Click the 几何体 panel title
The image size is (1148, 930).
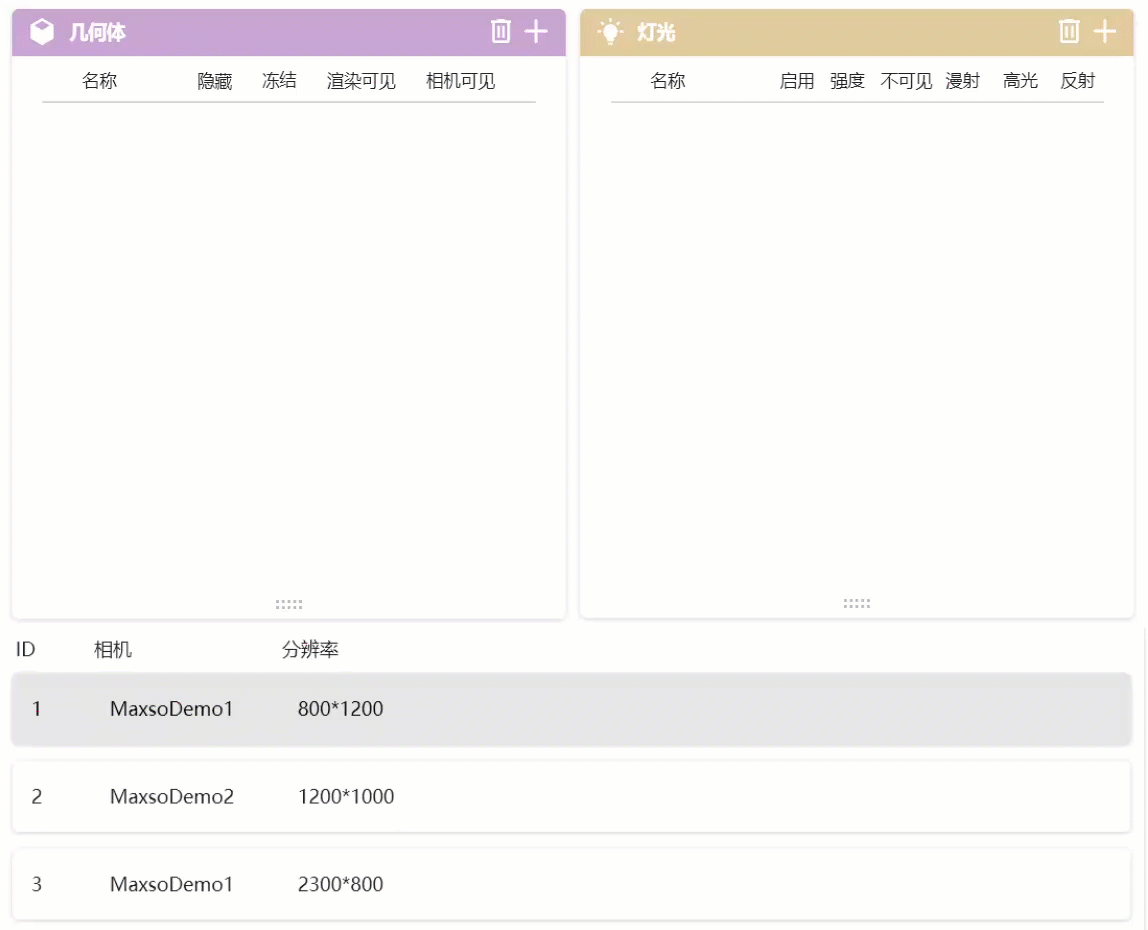97,32
